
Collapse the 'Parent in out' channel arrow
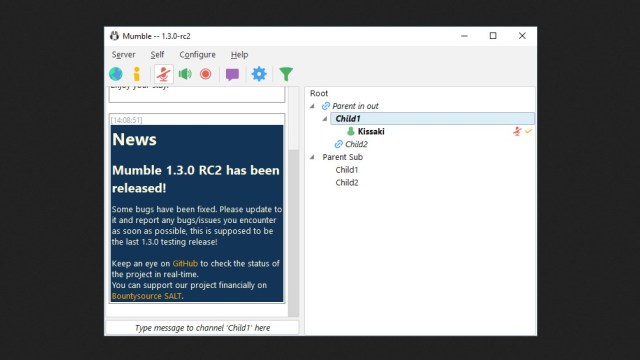click(x=312, y=106)
